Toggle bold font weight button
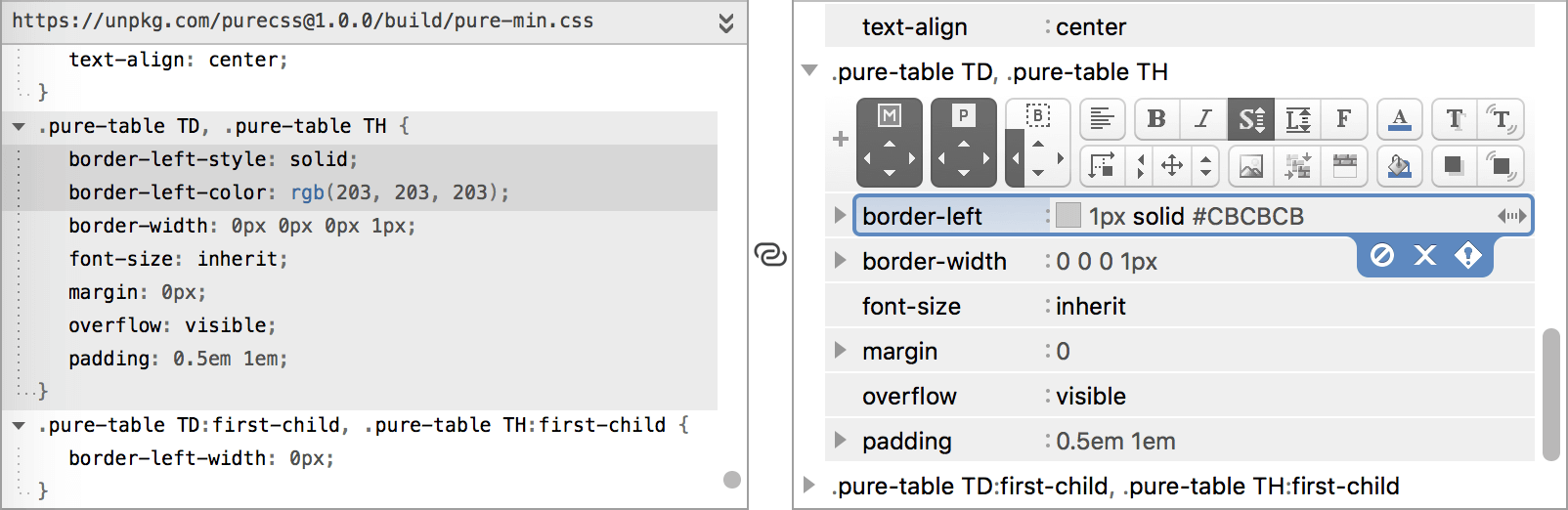Screen dimensions: 1568x510 1156,119
